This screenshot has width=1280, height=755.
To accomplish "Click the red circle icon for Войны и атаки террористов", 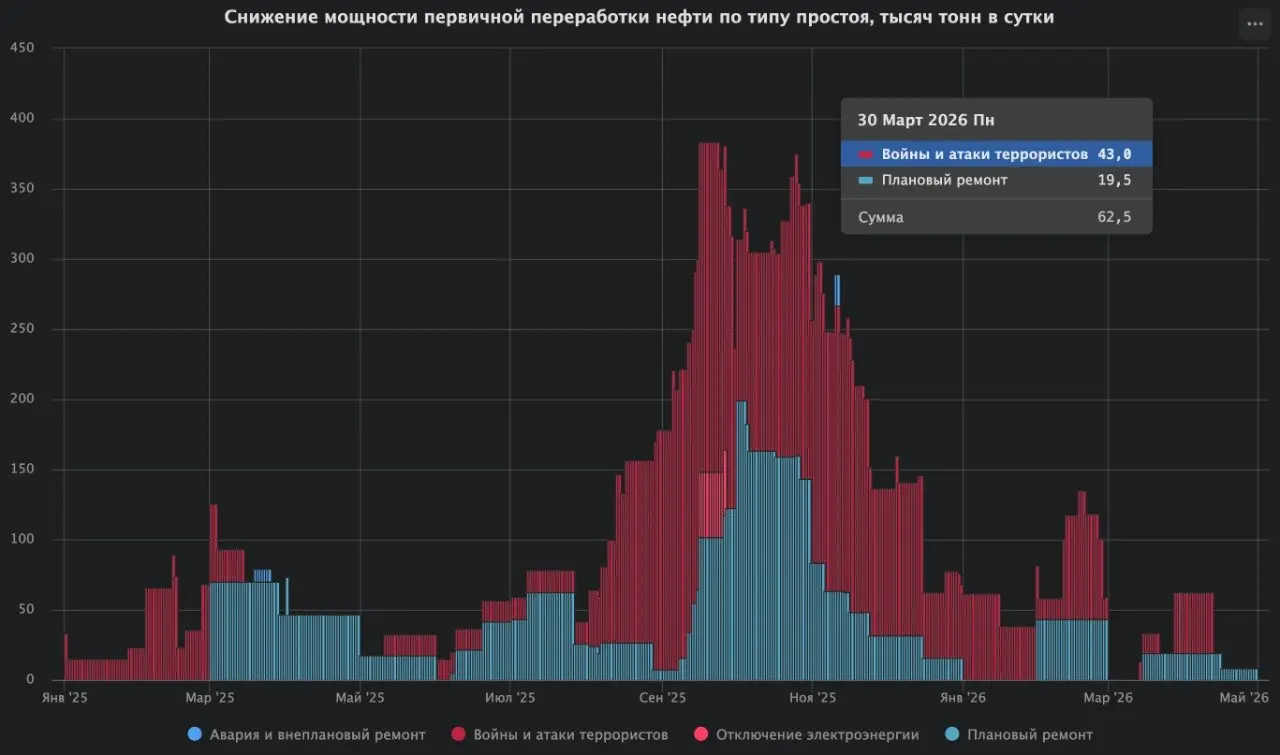I will pyautogui.click(x=460, y=734).
